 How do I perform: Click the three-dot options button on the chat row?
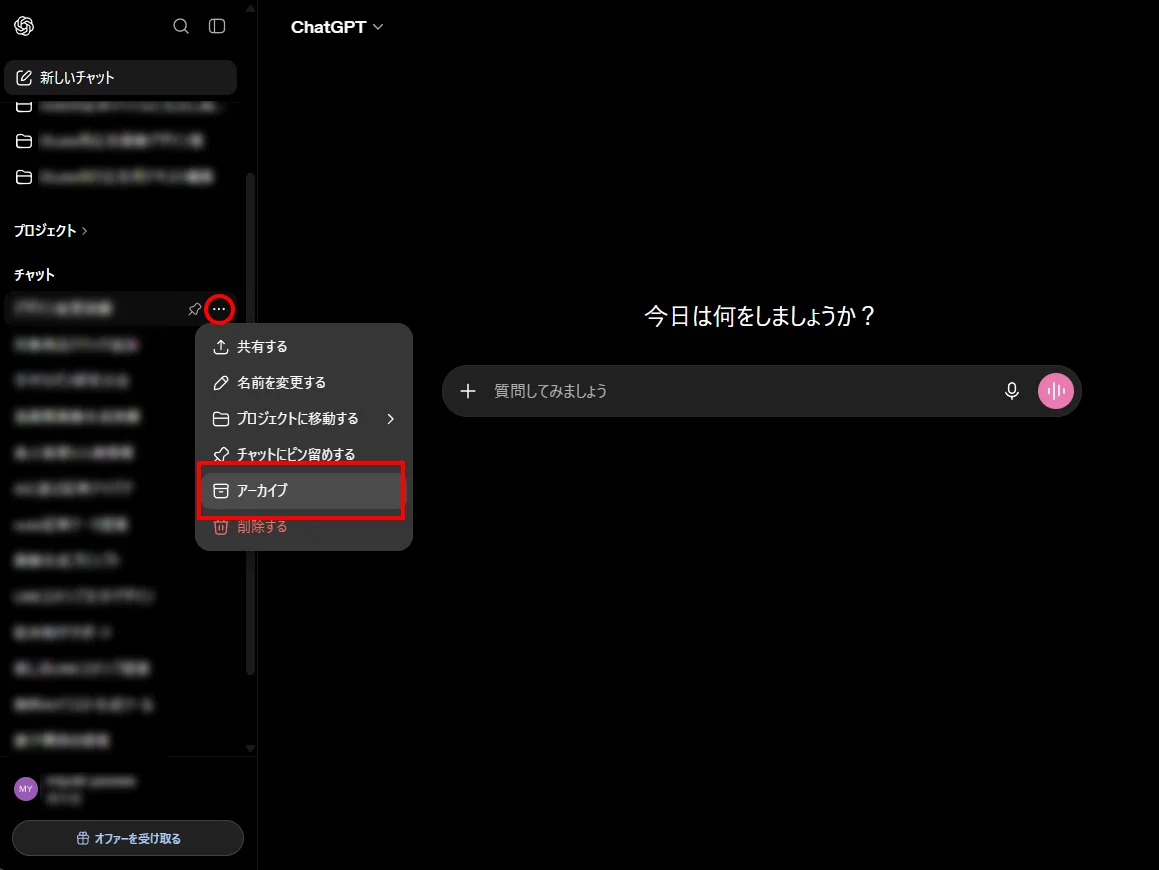[220, 309]
